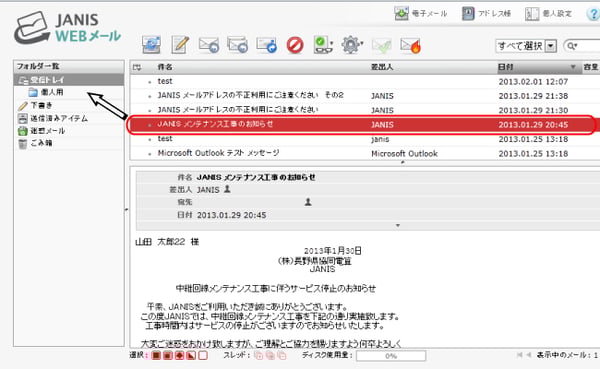Compose a new message with pencil icon

click(180, 45)
